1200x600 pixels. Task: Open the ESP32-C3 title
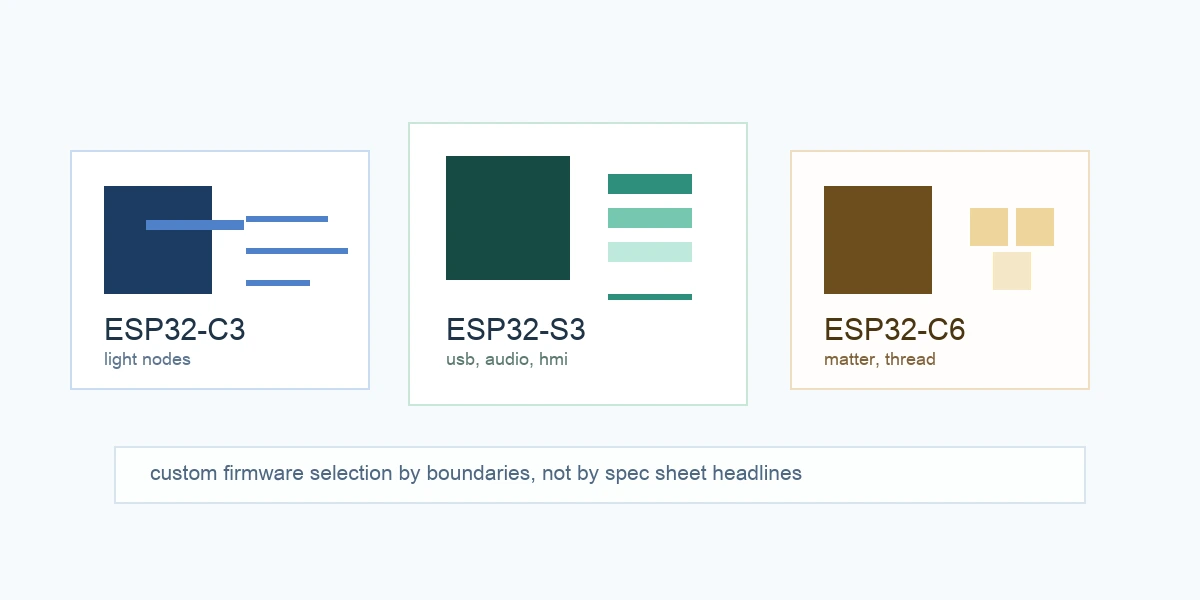tap(175, 330)
